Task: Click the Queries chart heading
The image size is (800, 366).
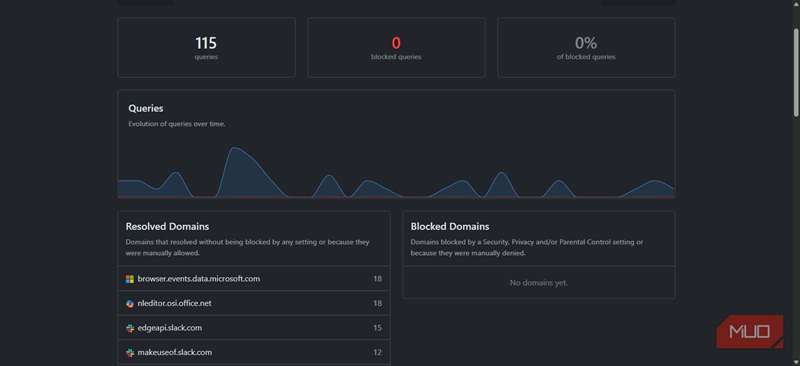Action: pyautogui.click(x=146, y=108)
